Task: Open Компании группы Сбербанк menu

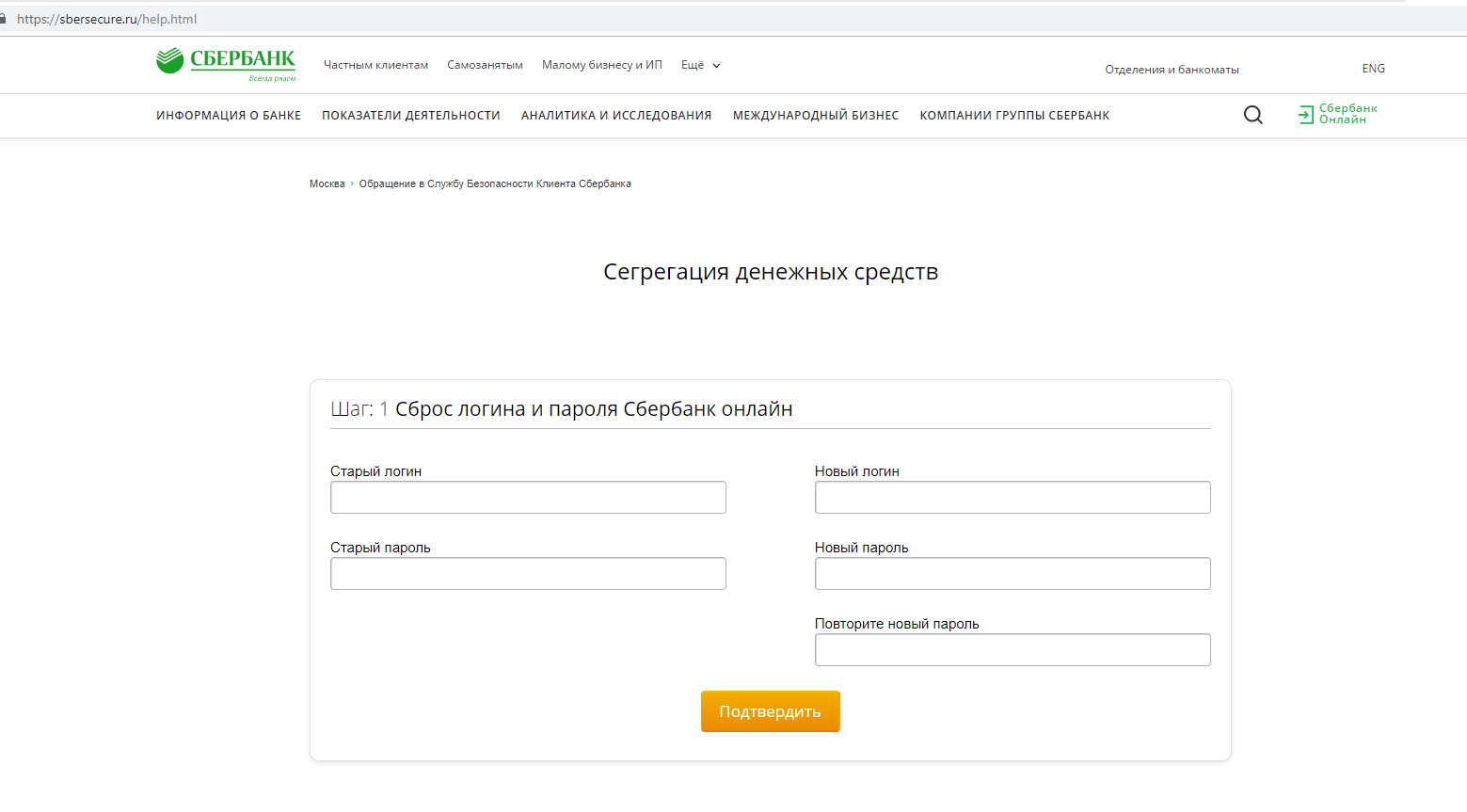Action: coord(1014,116)
